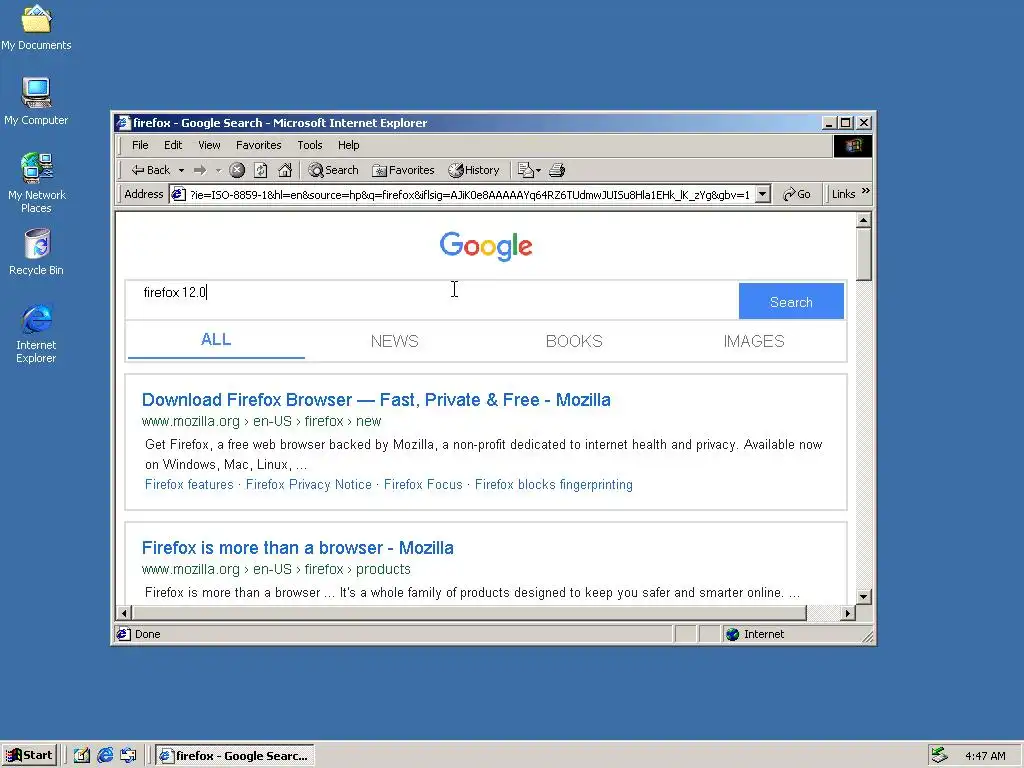Image resolution: width=1024 pixels, height=768 pixels.
Task: Click vertical scrollbar down arrow
Action: click(863, 596)
